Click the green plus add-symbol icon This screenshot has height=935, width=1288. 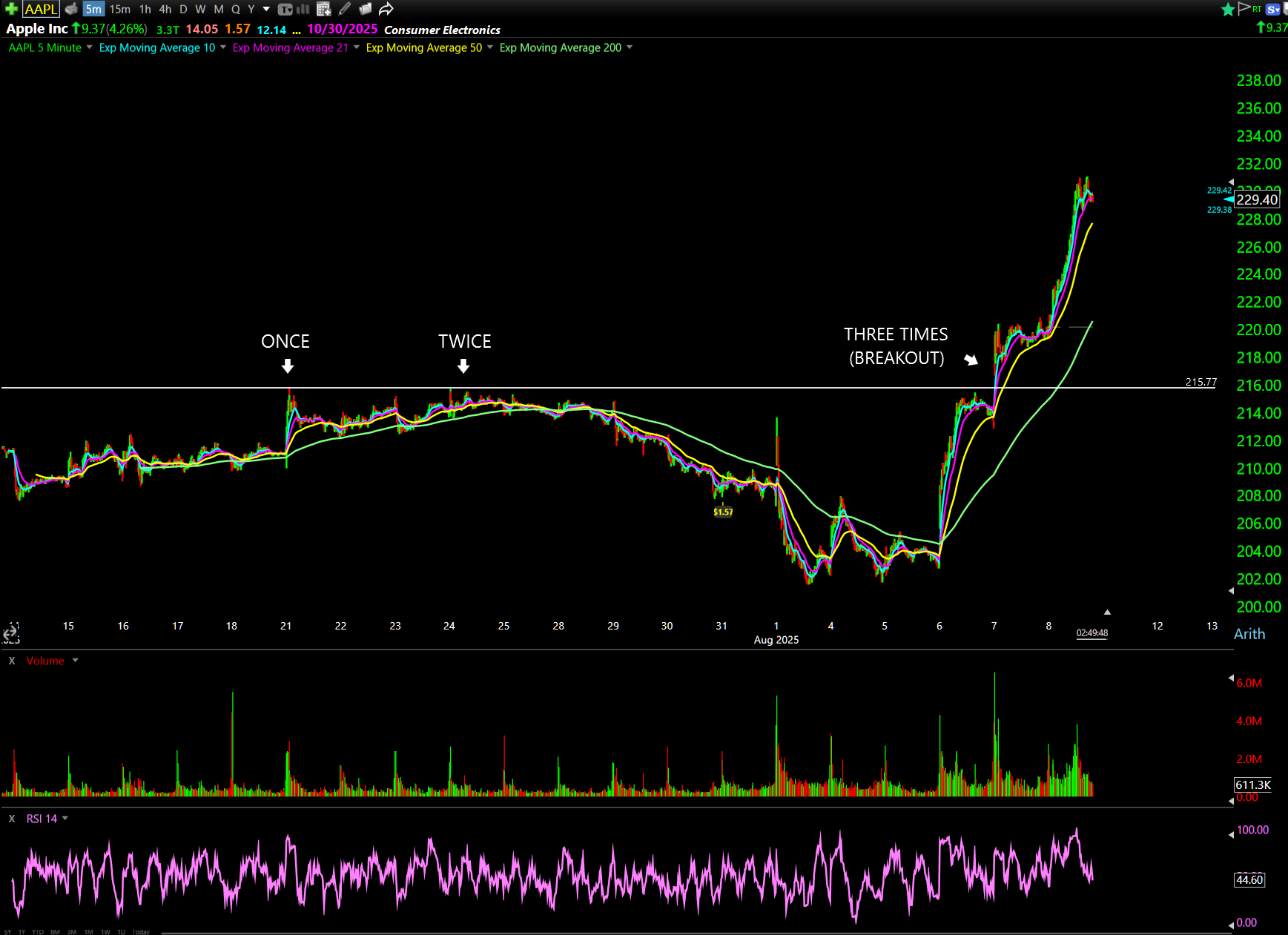[11, 9]
